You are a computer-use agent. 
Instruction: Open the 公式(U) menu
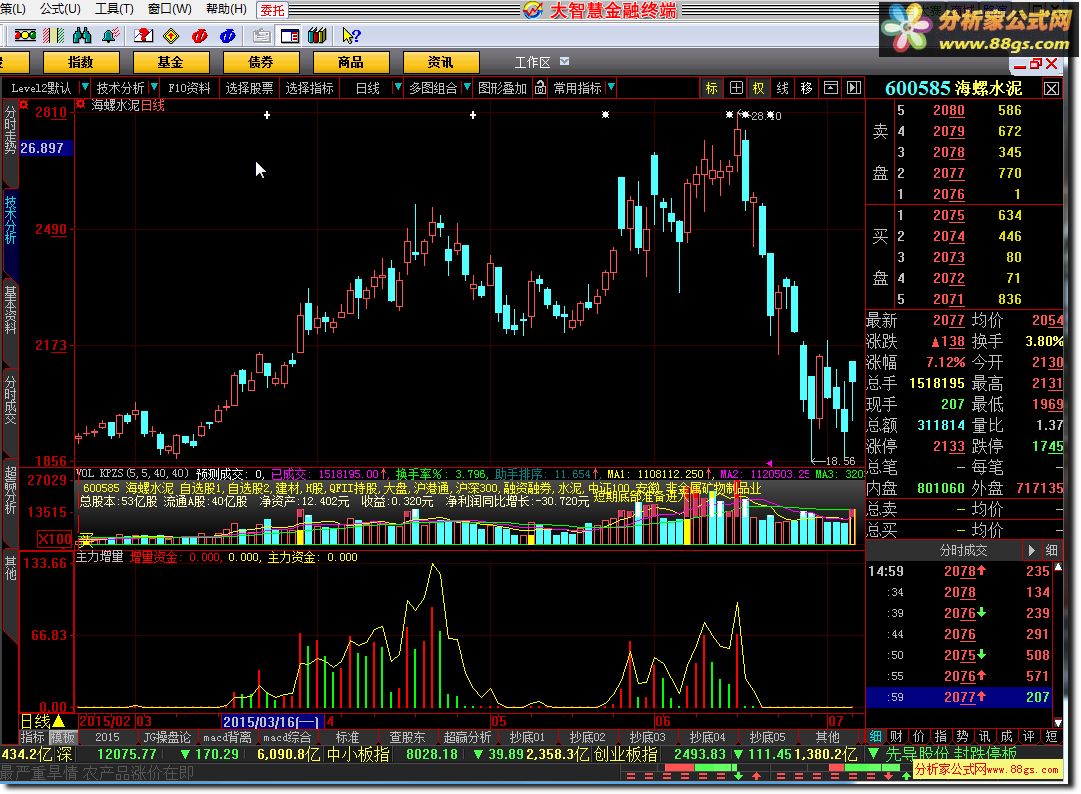(60, 9)
